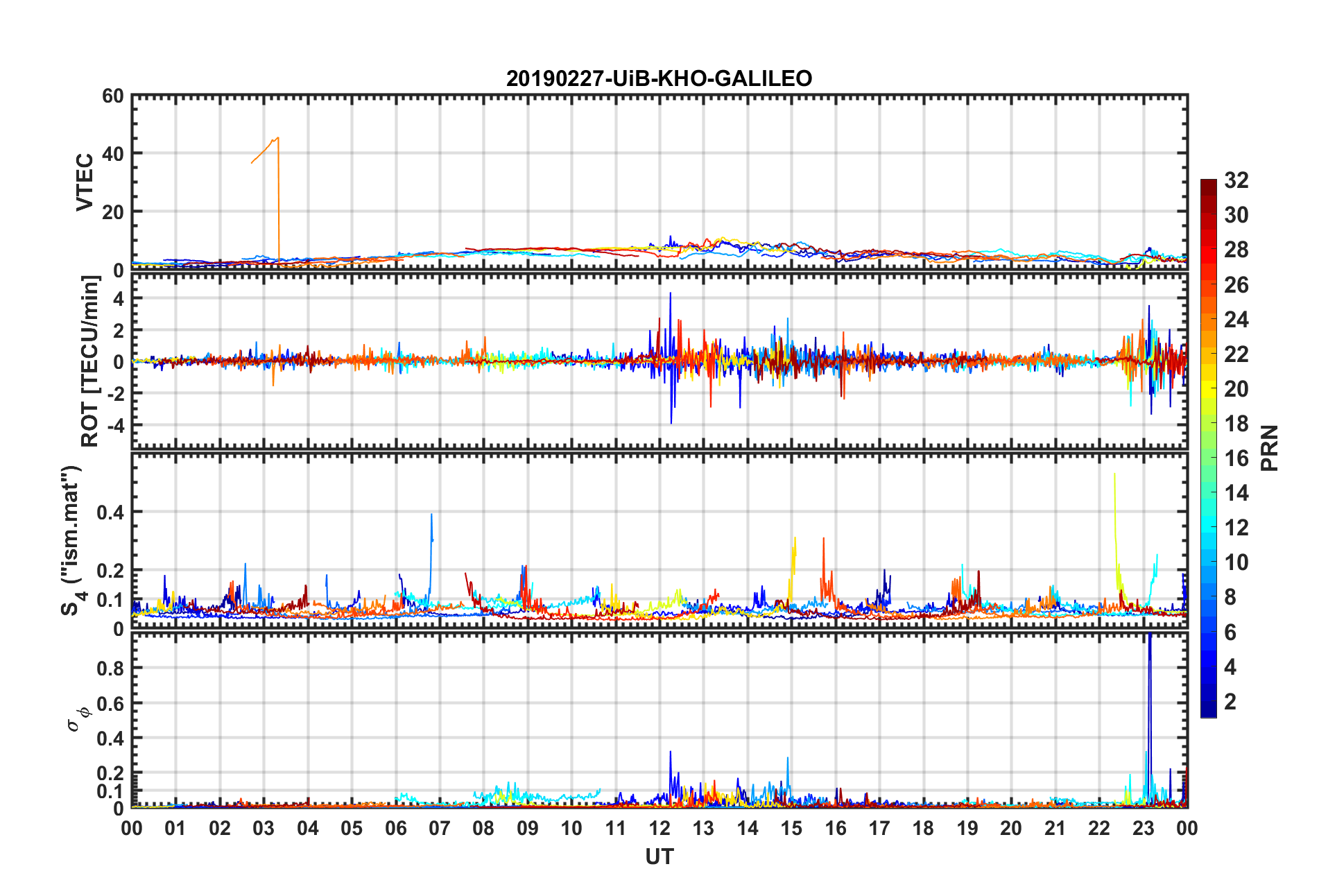Select the 30 tick on the colorbar

pyautogui.click(x=1236, y=215)
